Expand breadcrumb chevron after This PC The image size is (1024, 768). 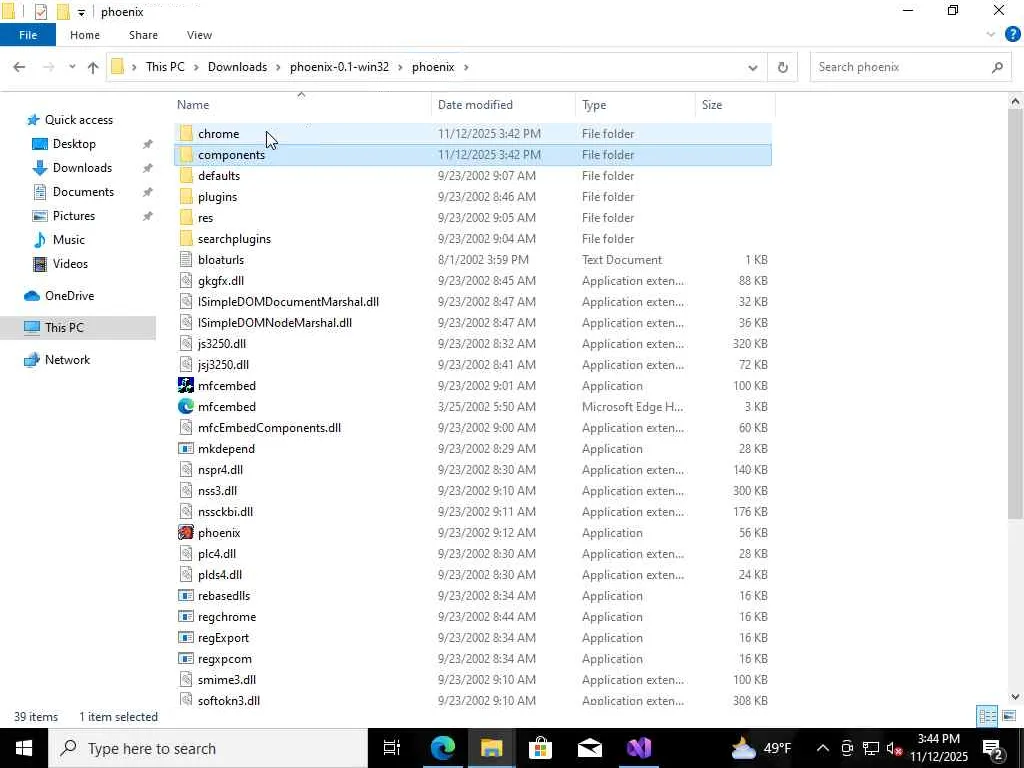[x=196, y=67]
